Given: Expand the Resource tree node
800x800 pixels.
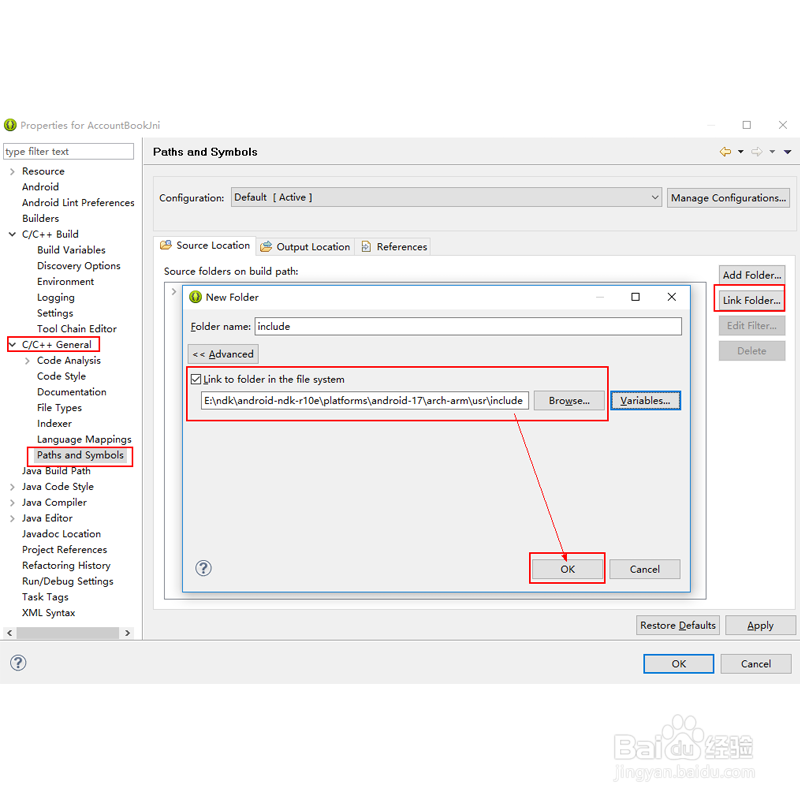Looking at the screenshot, I should (x=12, y=171).
